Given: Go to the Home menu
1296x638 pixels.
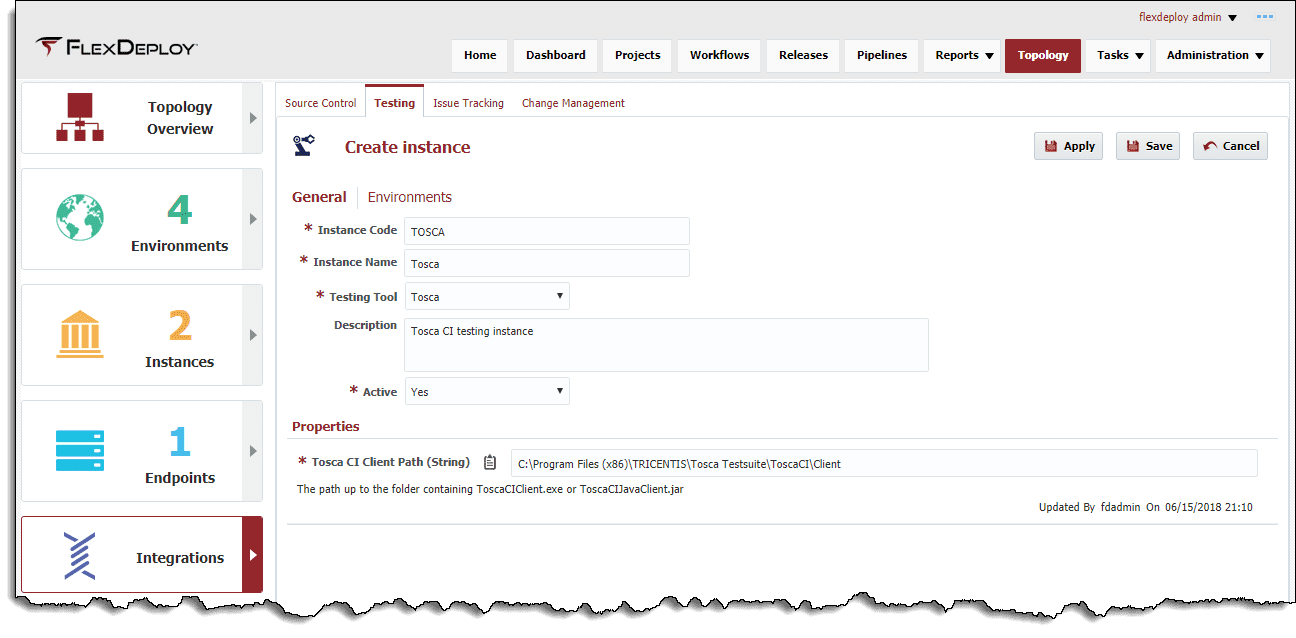Looking at the screenshot, I should (480, 55).
